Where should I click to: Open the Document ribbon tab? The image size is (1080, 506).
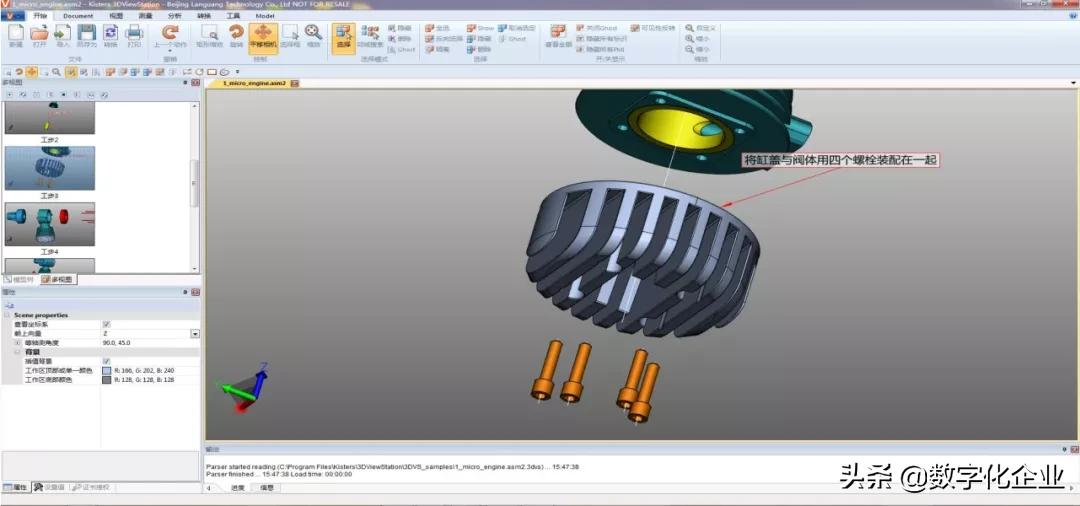78,15
